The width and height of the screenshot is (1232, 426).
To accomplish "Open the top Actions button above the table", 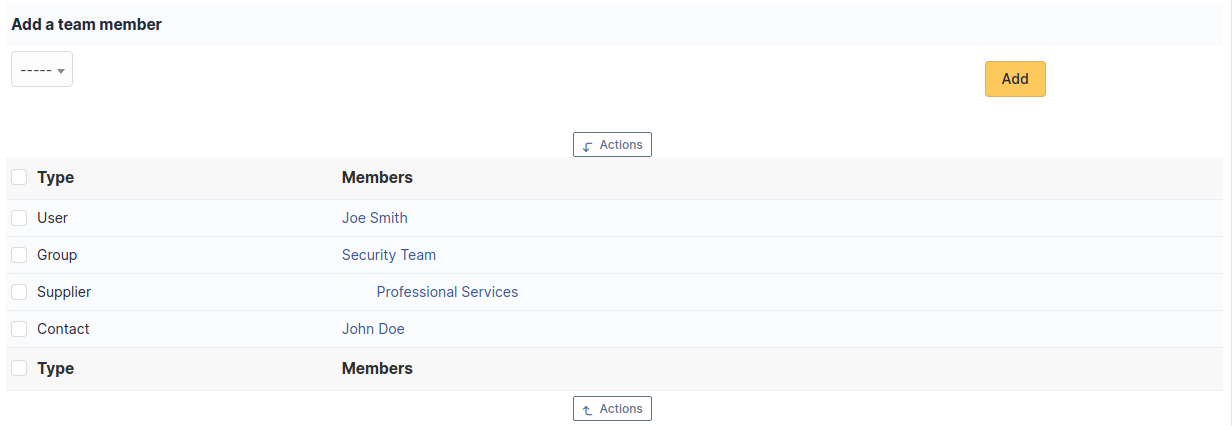I will [612, 145].
